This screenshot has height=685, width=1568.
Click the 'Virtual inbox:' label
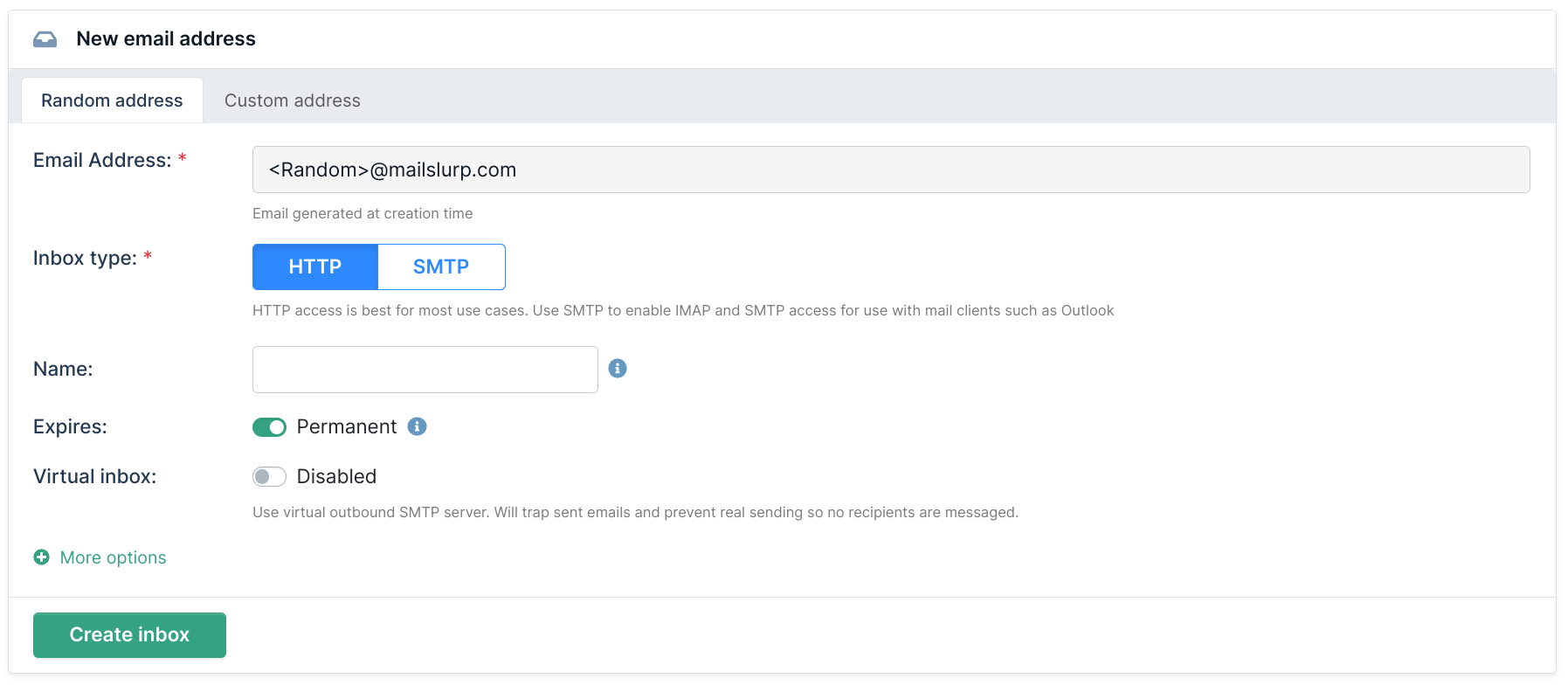pyautogui.click(x=94, y=476)
